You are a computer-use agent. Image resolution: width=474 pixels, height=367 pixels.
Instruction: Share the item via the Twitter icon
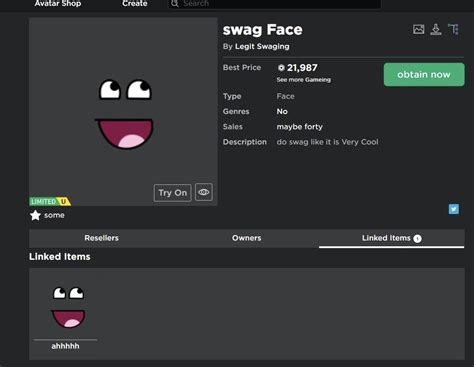(454, 209)
